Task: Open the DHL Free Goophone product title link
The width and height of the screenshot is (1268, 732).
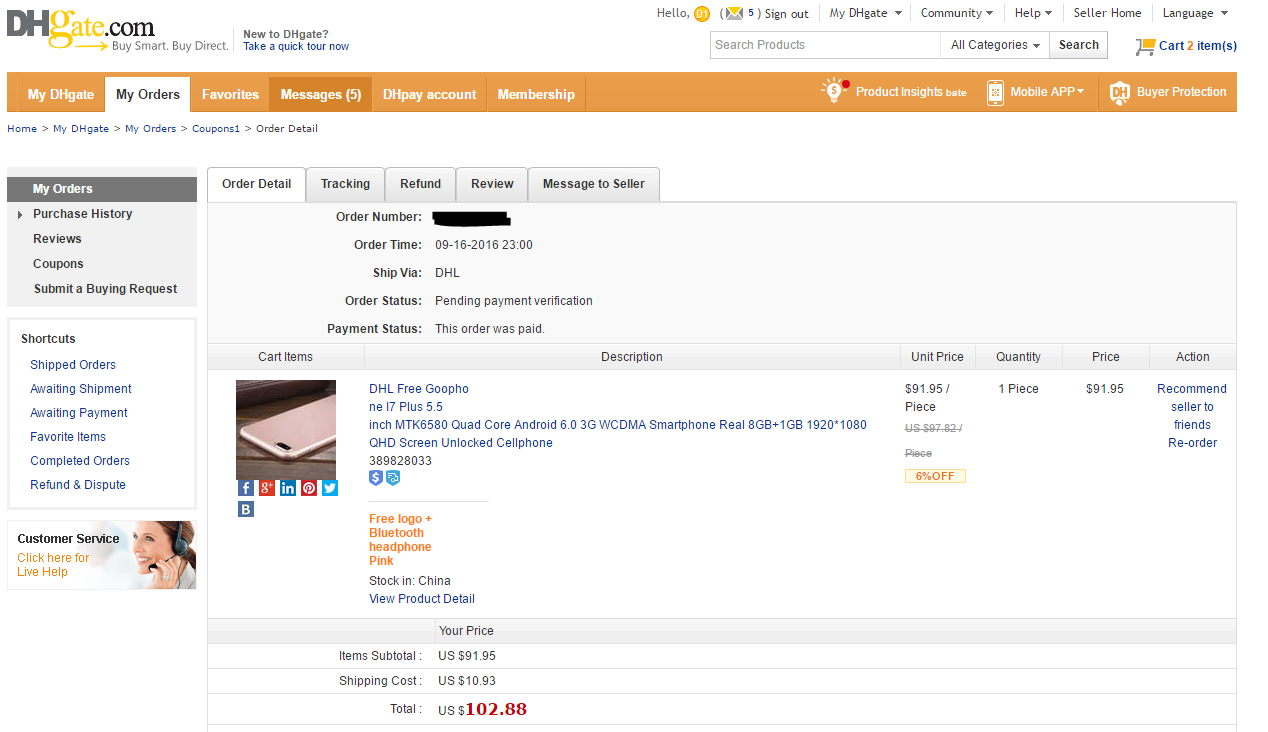Action: coord(618,416)
